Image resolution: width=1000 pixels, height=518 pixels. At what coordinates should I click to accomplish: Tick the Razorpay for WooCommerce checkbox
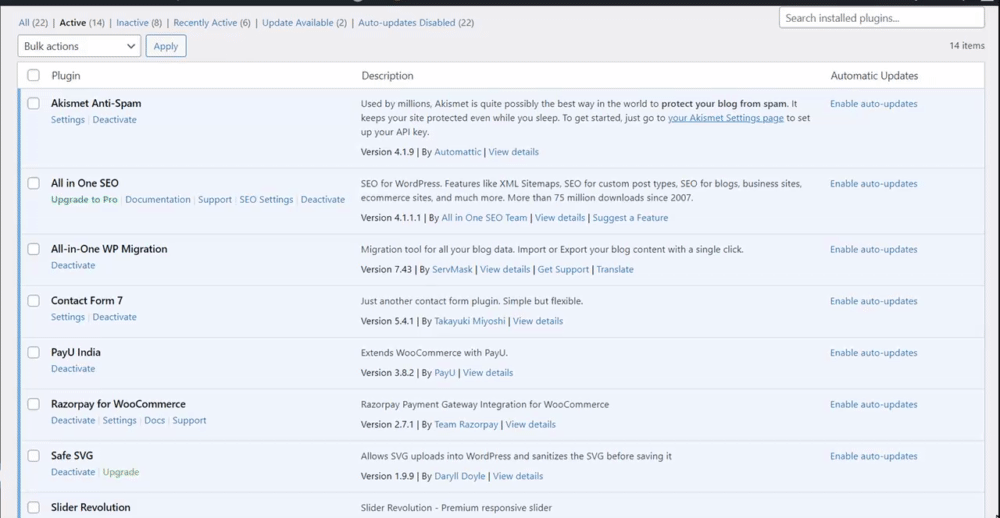coord(33,404)
